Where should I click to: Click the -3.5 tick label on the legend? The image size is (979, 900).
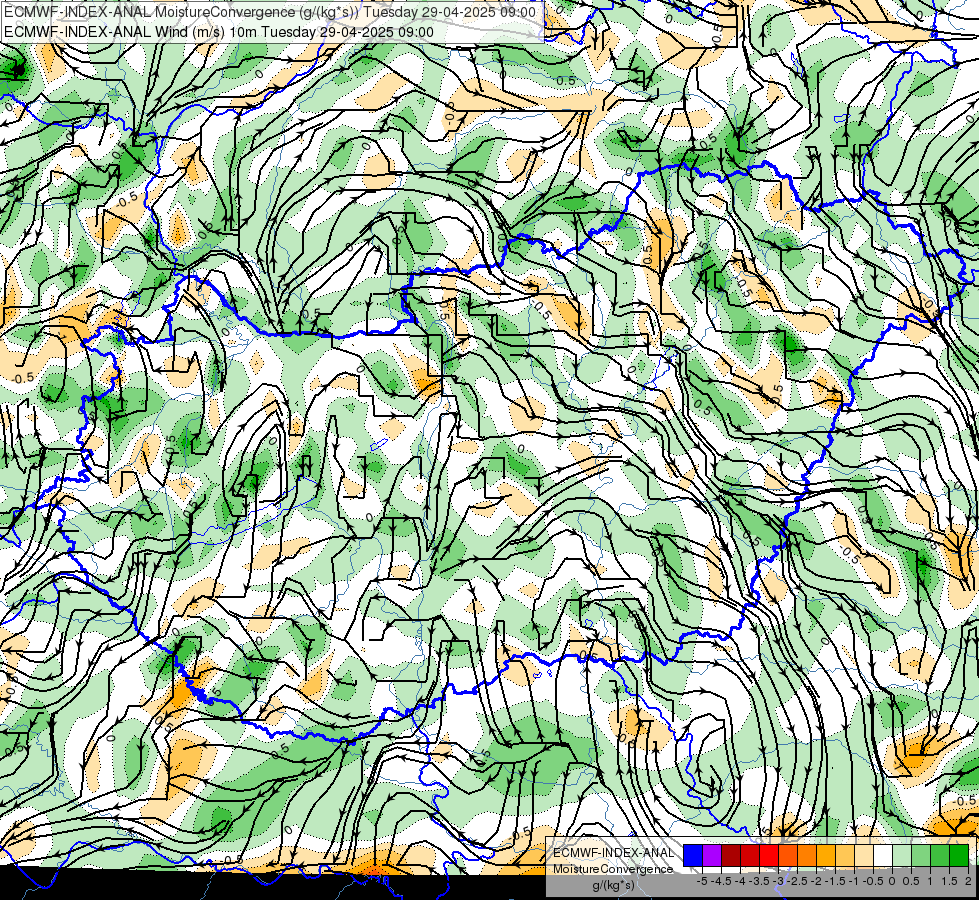point(760,881)
